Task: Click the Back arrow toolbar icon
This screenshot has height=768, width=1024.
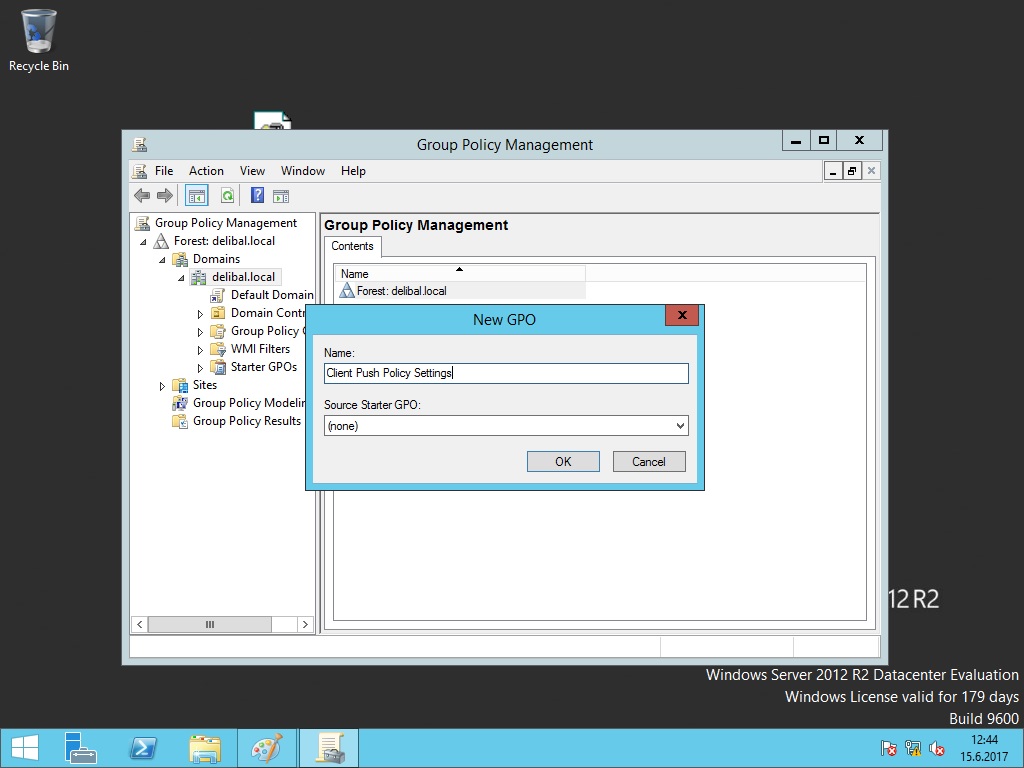Action: tap(142, 196)
